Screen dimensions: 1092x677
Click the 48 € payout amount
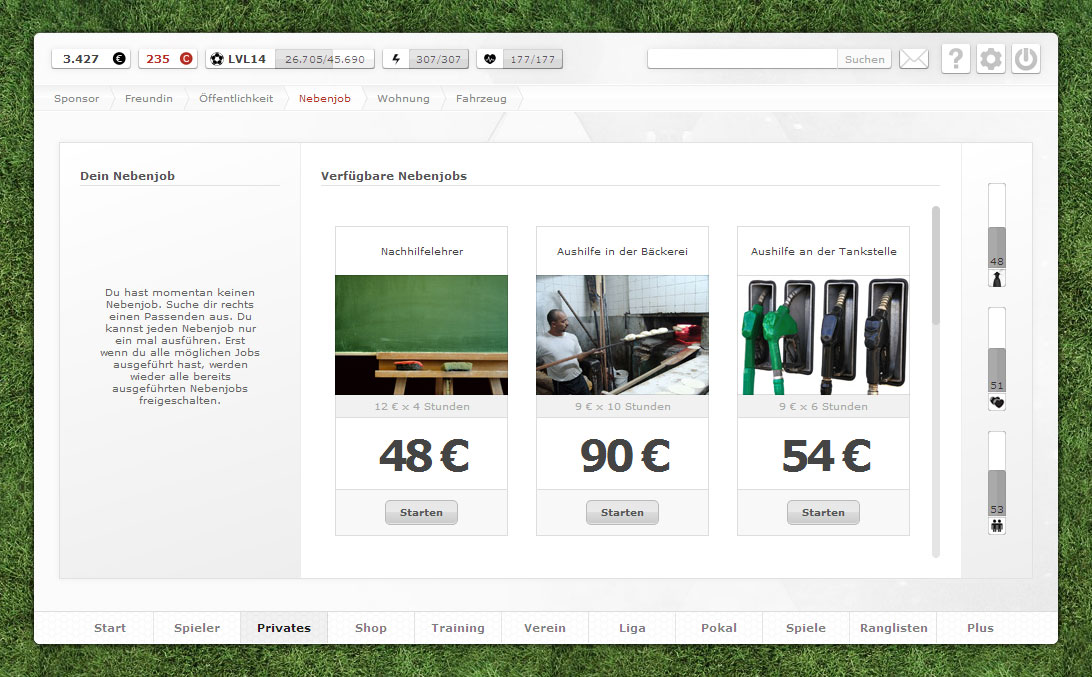click(423, 456)
